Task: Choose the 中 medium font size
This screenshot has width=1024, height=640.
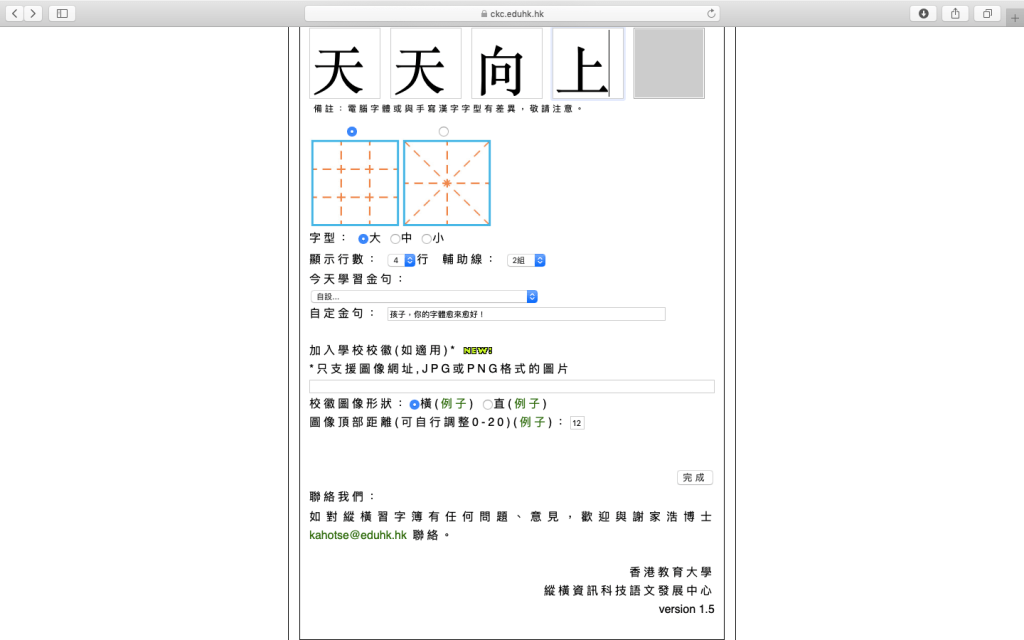Action: pyautogui.click(x=396, y=239)
